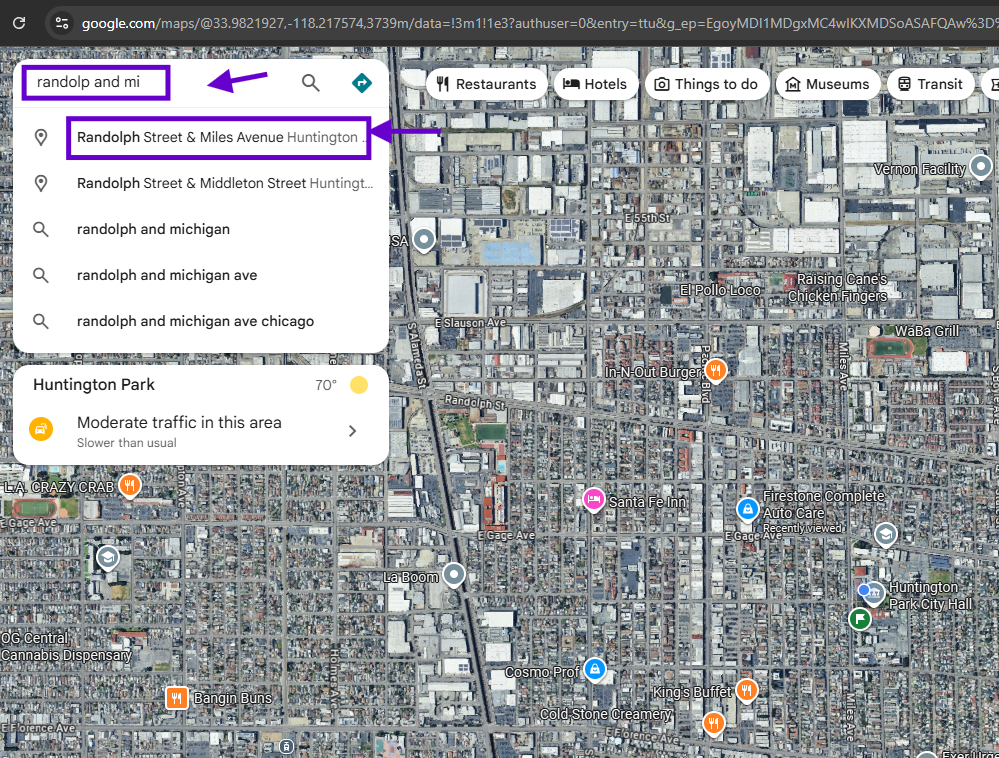Click the Huntington Park City Hall marker

click(x=874, y=594)
